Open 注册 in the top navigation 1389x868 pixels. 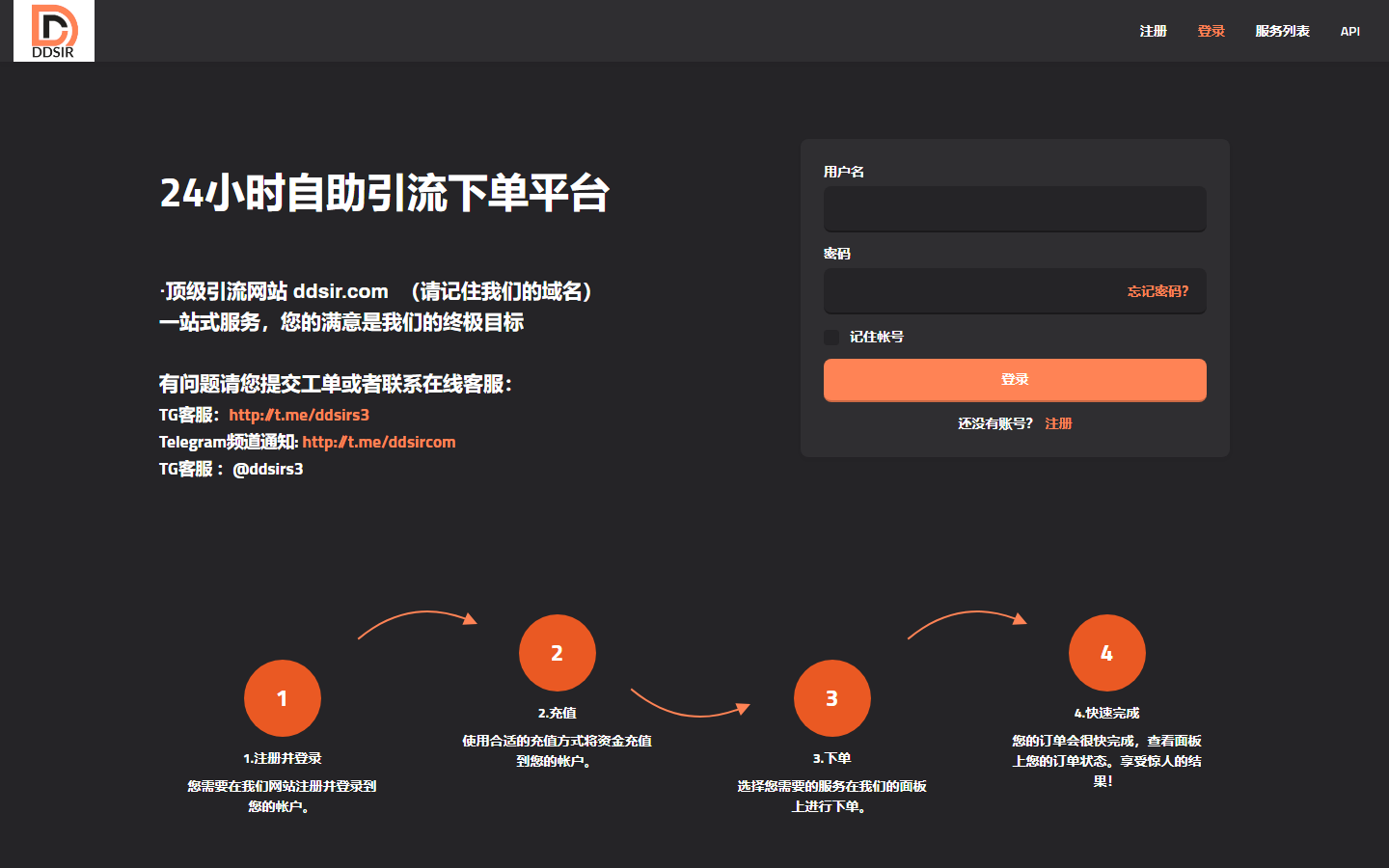(x=1153, y=31)
